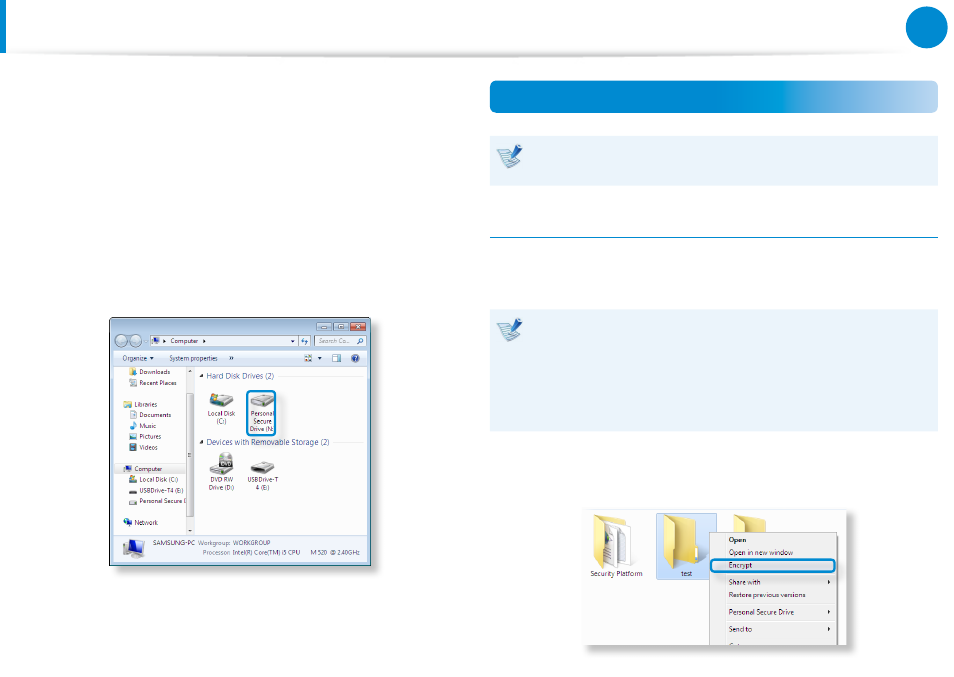Expand the arrow after Computer breadcrumb
954x677 pixels.
pos(204,341)
